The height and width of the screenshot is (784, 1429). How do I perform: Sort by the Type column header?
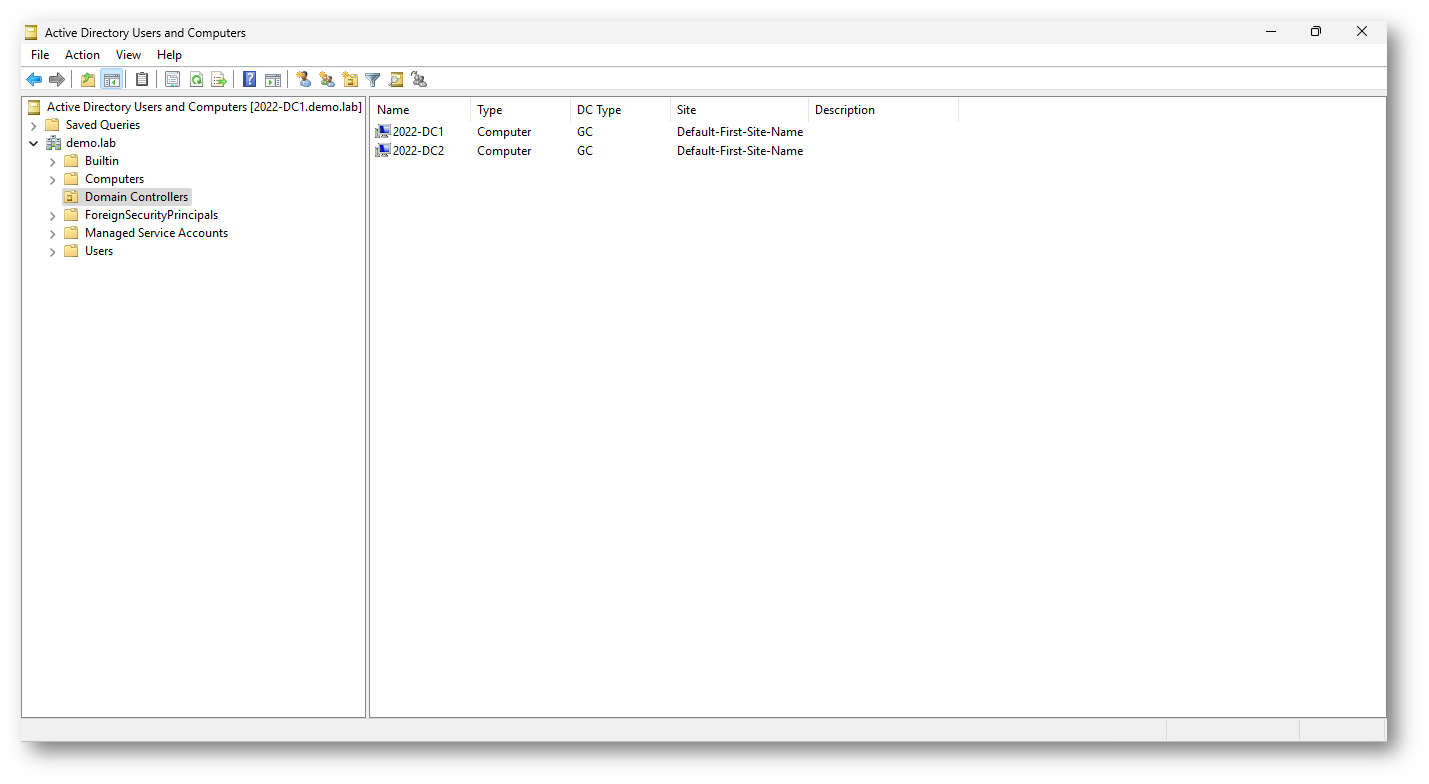point(520,110)
